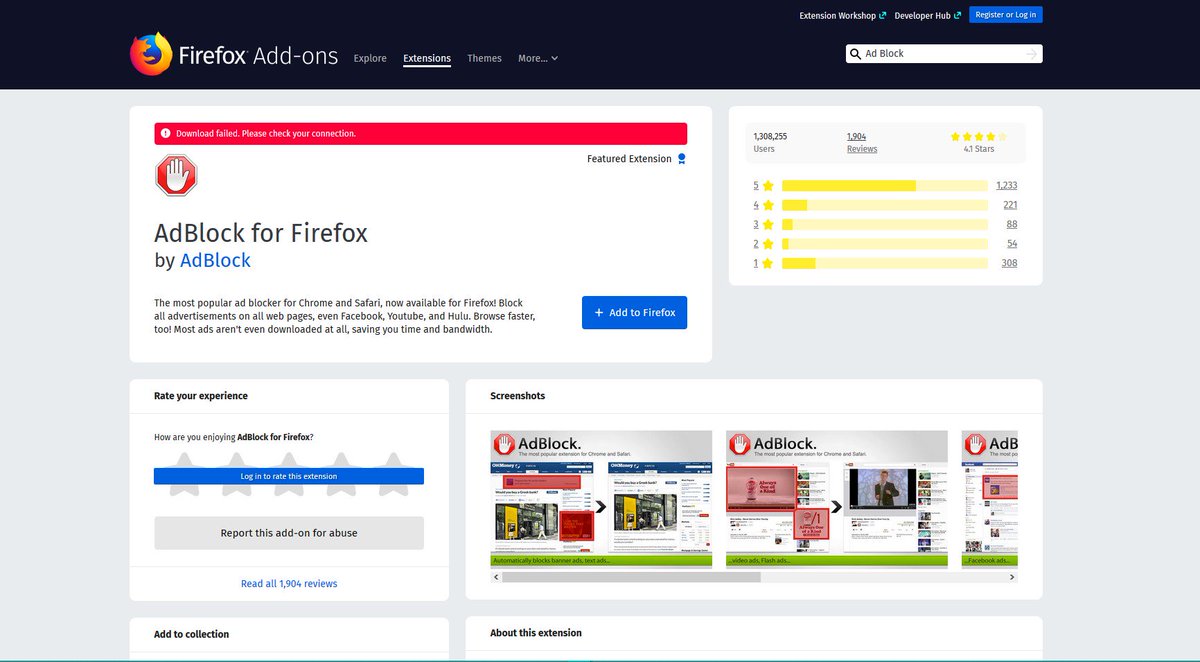Click the star icon beside rating 3
This screenshot has width=1200, height=662.
pyautogui.click(x=768, y=225)
